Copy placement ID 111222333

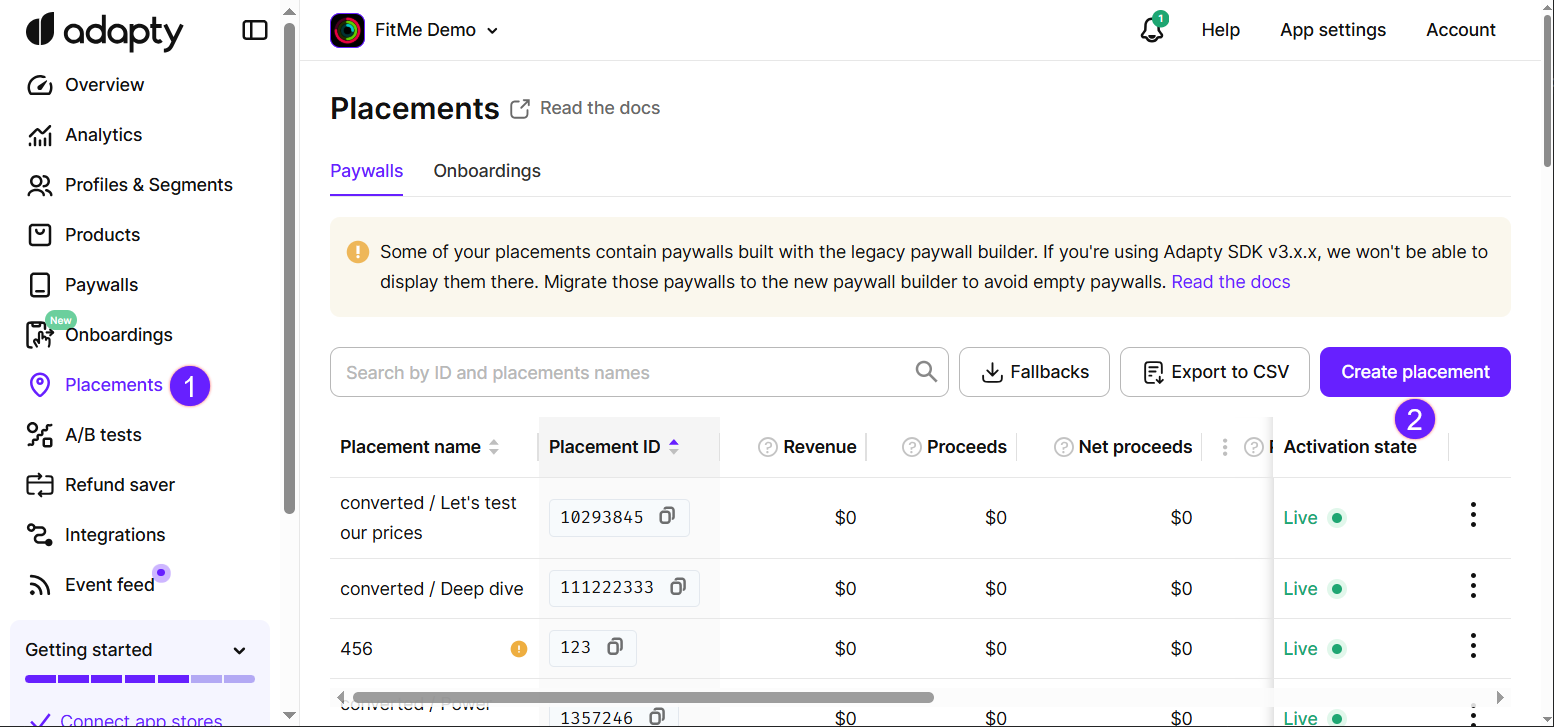677,587
